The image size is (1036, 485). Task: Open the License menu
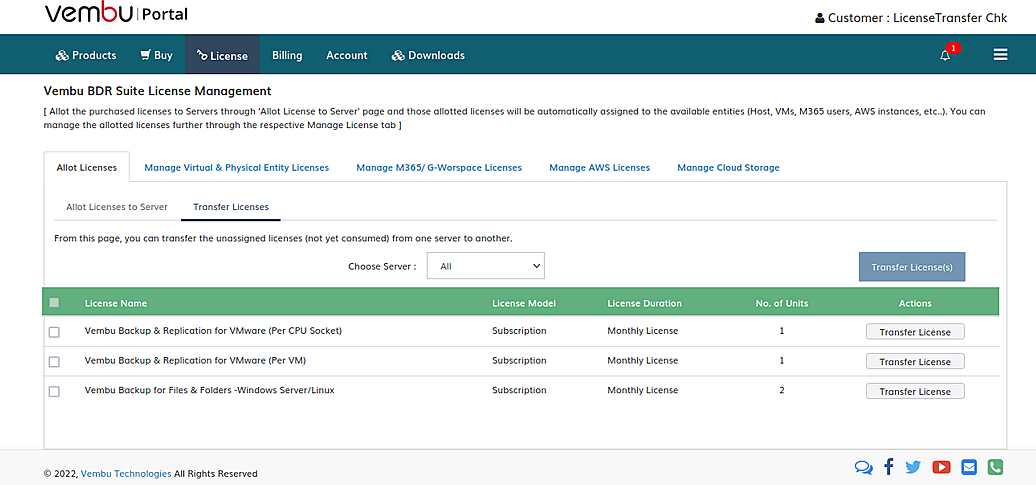coord(223,56)
